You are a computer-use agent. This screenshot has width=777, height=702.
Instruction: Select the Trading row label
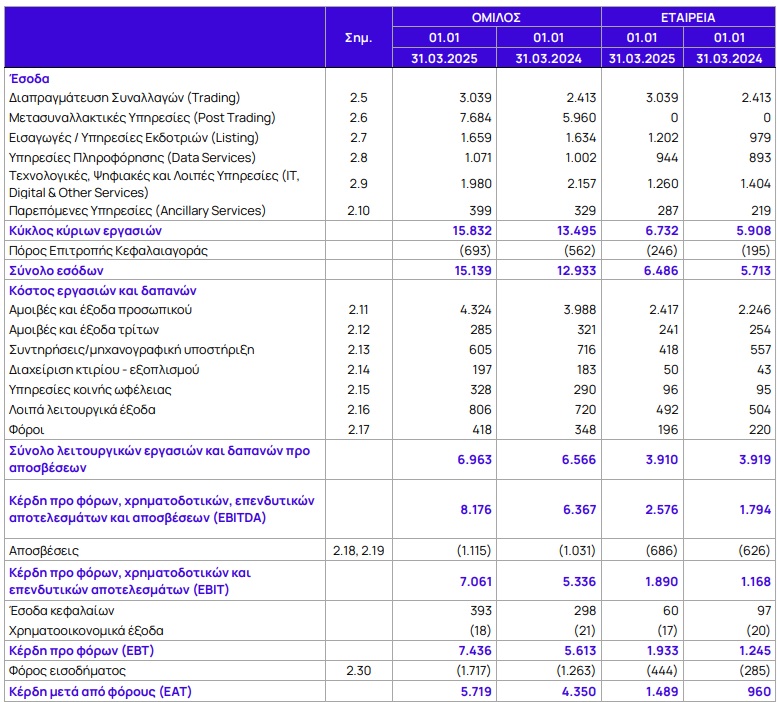[x=124, y=97]
